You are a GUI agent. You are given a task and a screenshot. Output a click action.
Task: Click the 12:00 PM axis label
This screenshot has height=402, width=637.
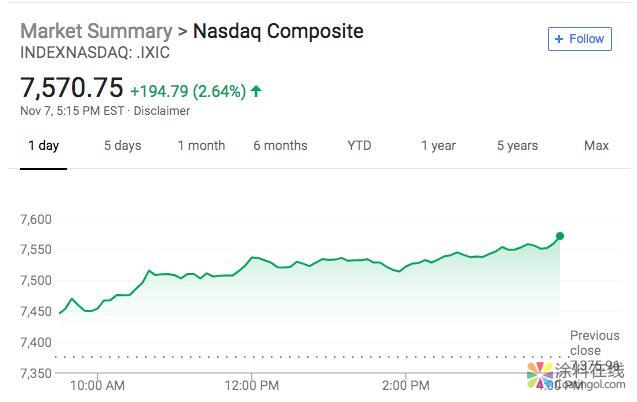[x=251, y=385]
